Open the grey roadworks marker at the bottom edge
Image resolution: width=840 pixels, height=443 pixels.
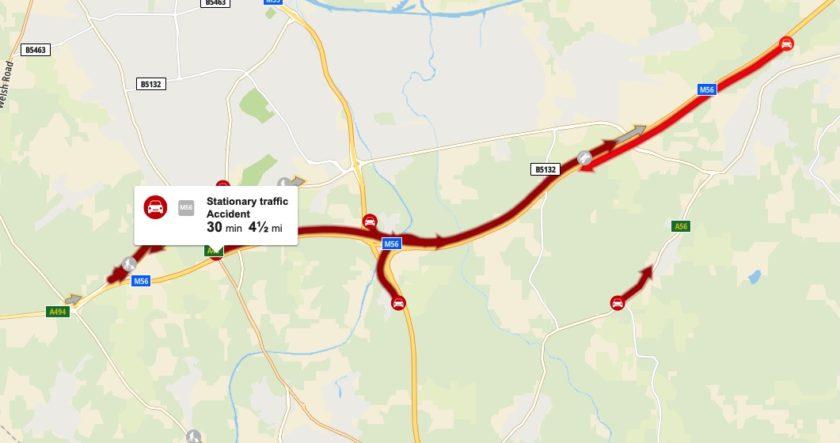tap(193, 437)
